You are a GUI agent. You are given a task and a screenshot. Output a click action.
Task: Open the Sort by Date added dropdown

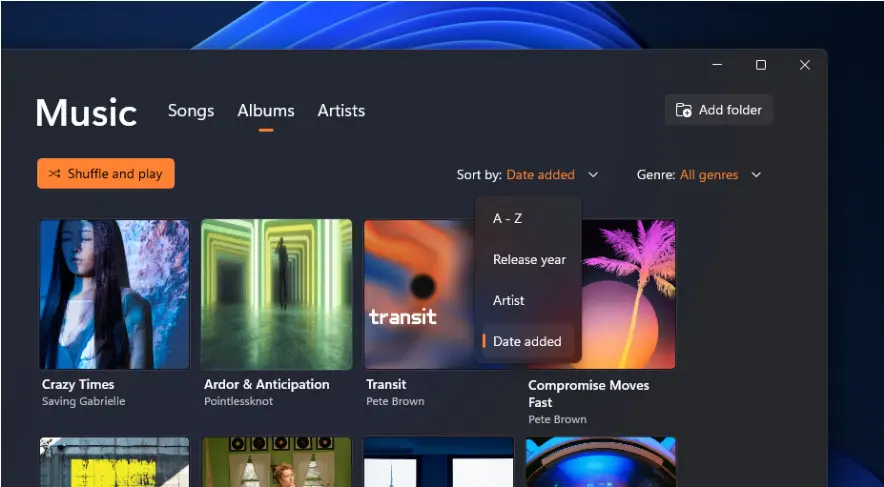tap(528, 175)
